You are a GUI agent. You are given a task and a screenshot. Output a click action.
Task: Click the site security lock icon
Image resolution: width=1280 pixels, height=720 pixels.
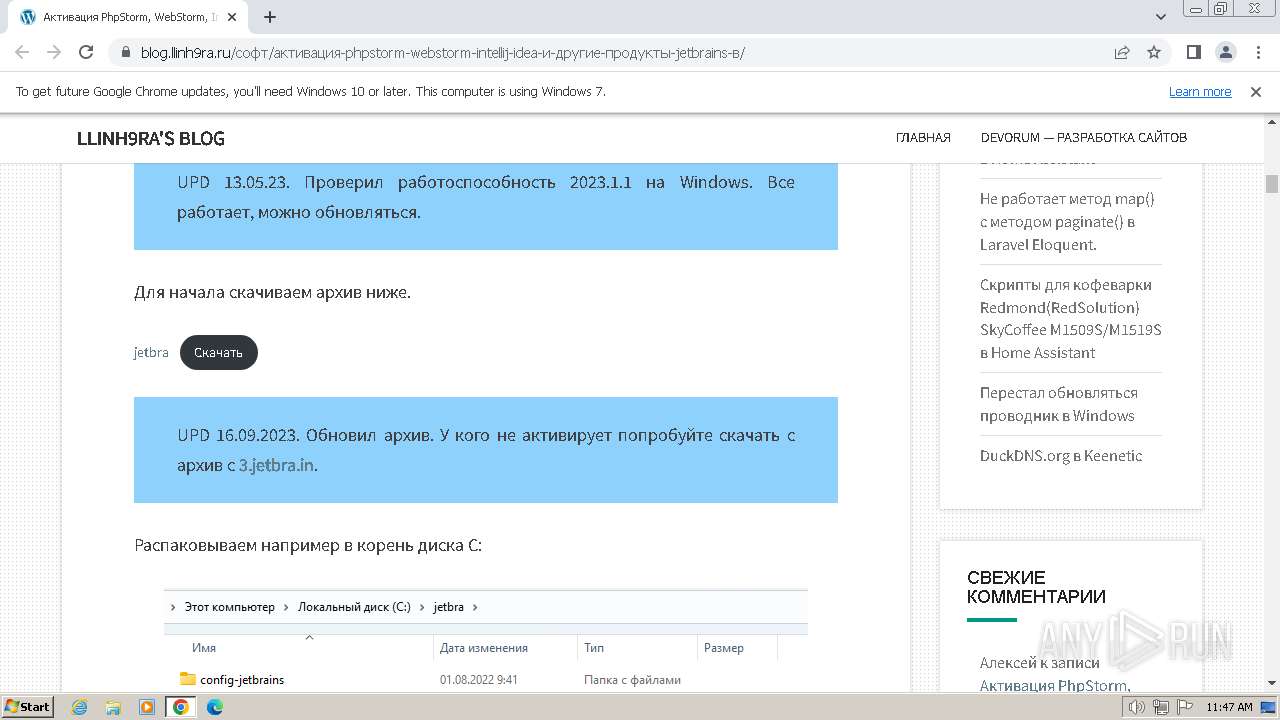click(x=125, y=52)
